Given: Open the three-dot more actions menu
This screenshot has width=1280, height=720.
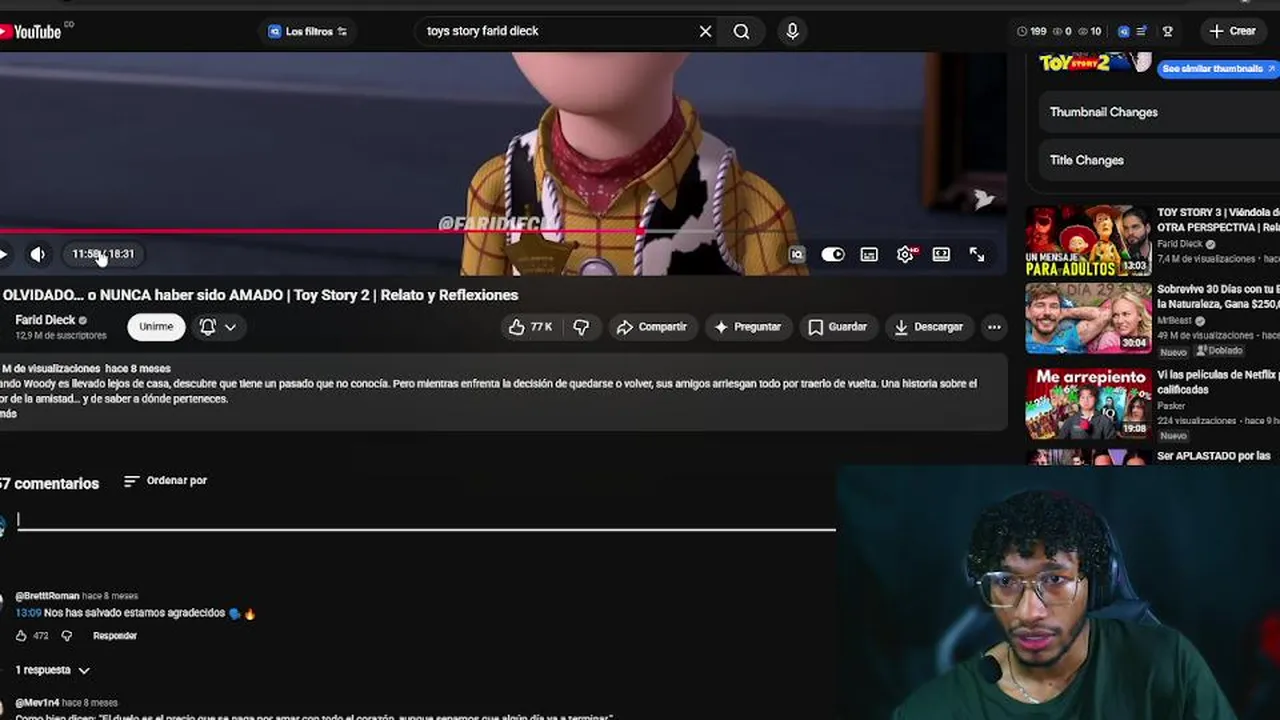Looking at the screenshot, I should 994,327.
